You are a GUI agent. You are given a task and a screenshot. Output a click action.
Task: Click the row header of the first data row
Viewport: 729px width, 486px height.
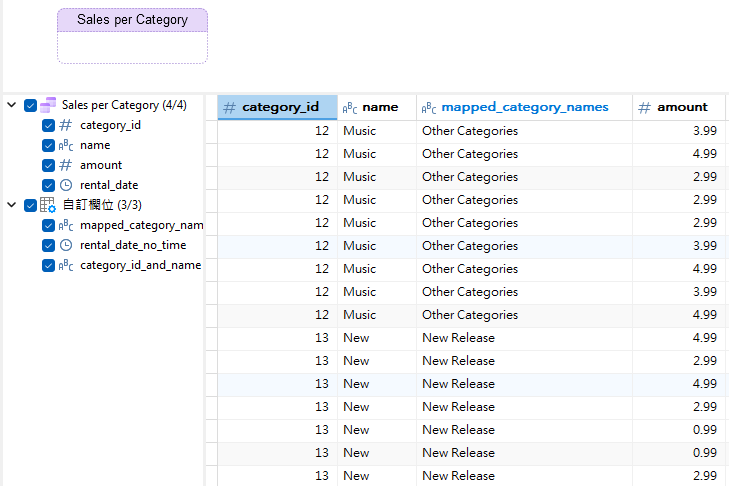tap(211, 131)
